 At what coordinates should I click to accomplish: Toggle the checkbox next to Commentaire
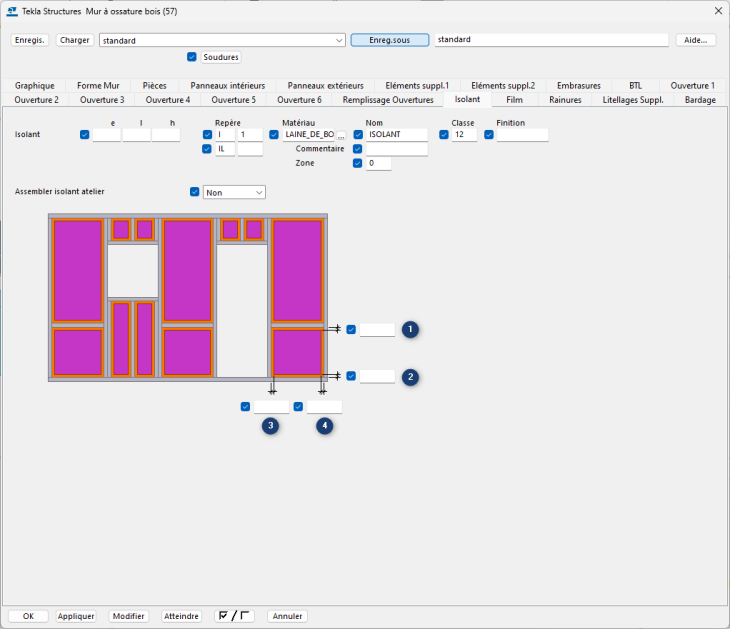(358, 149)
